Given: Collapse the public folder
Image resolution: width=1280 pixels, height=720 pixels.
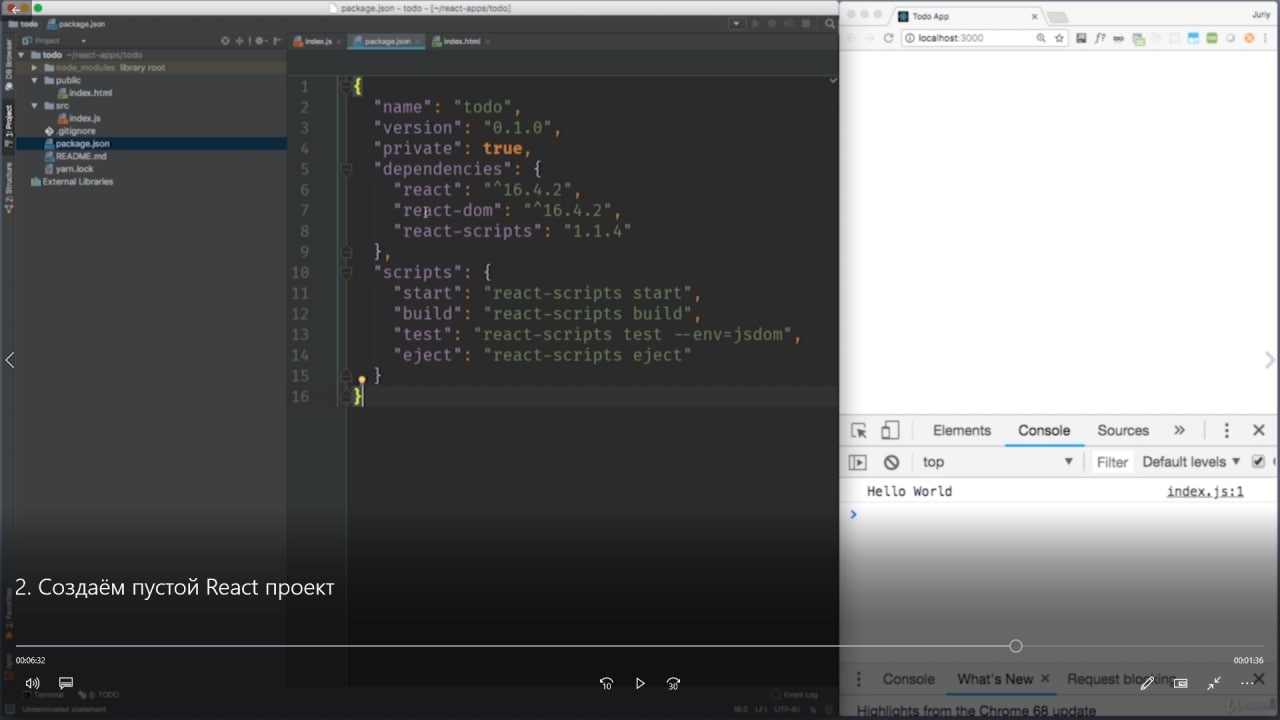Looking at the screenshot, I should (x=35, y=80).
